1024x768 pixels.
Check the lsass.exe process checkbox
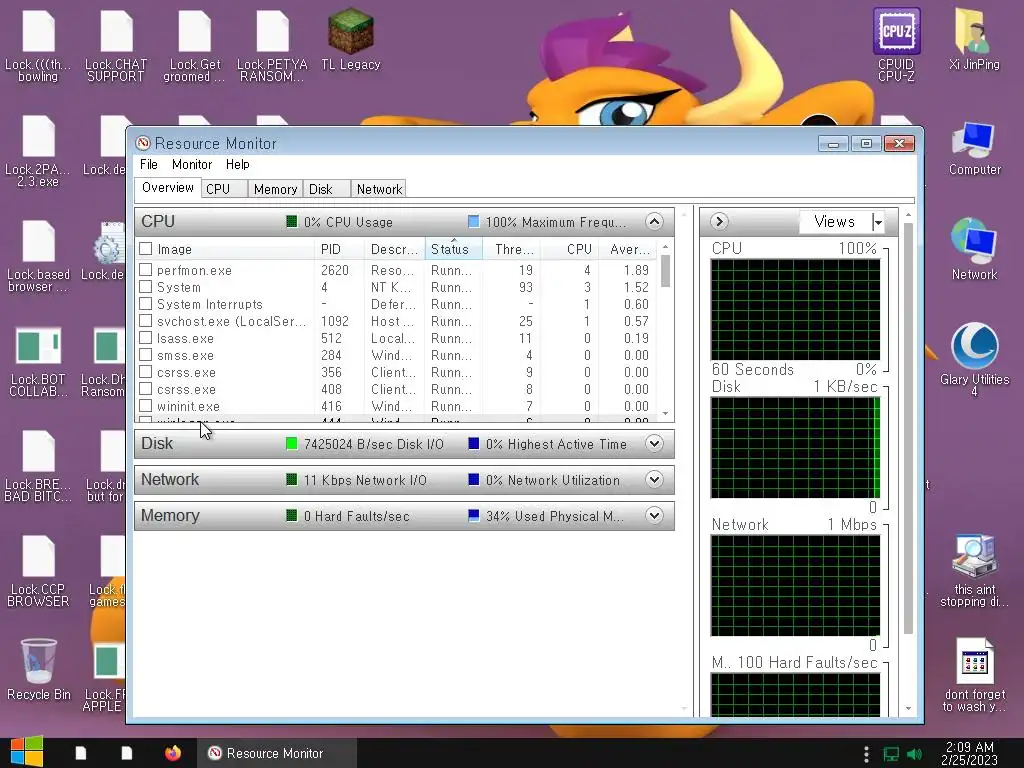(146, 338)
